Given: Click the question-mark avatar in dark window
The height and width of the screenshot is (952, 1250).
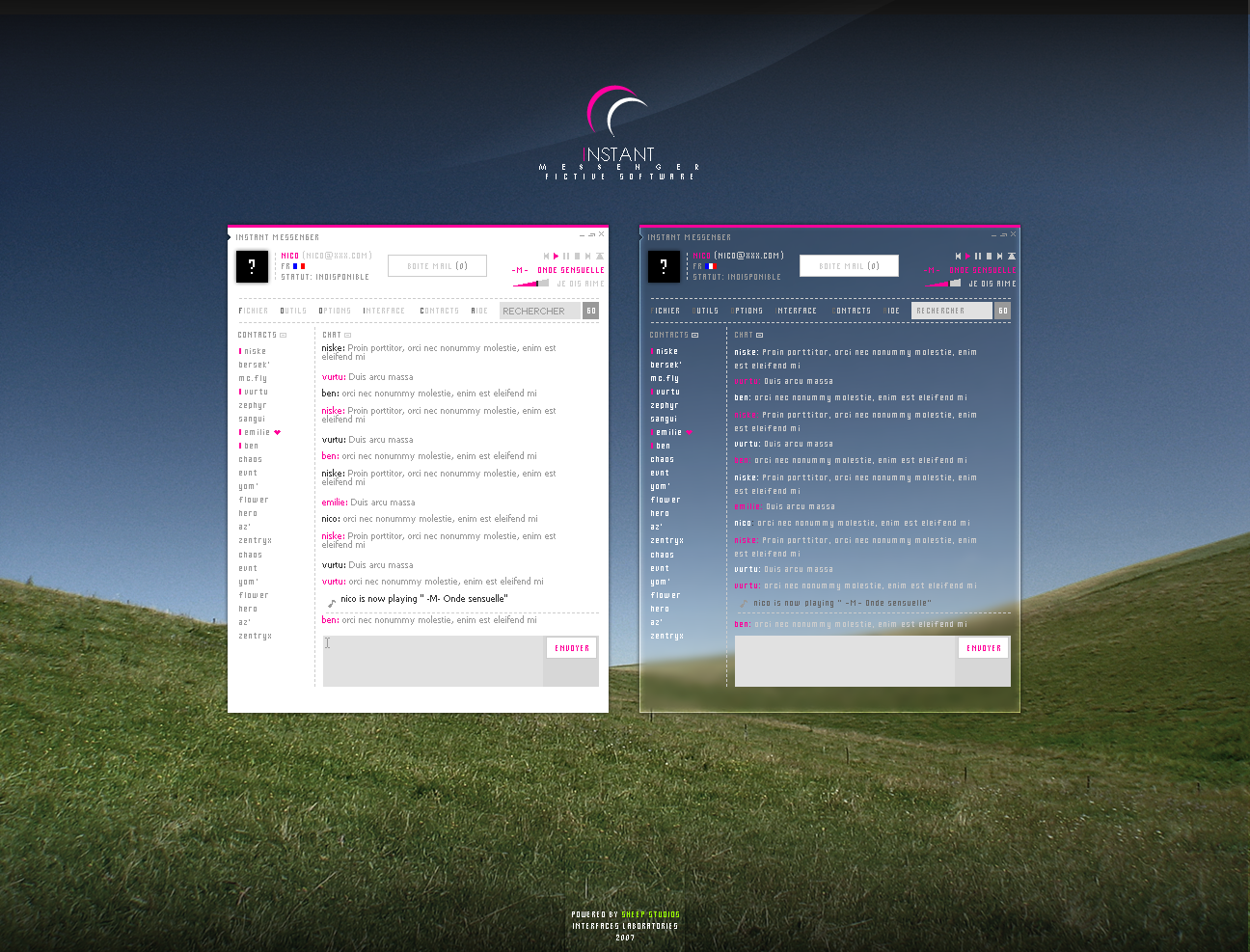Looking at the screenshot, I should [664, 267].
